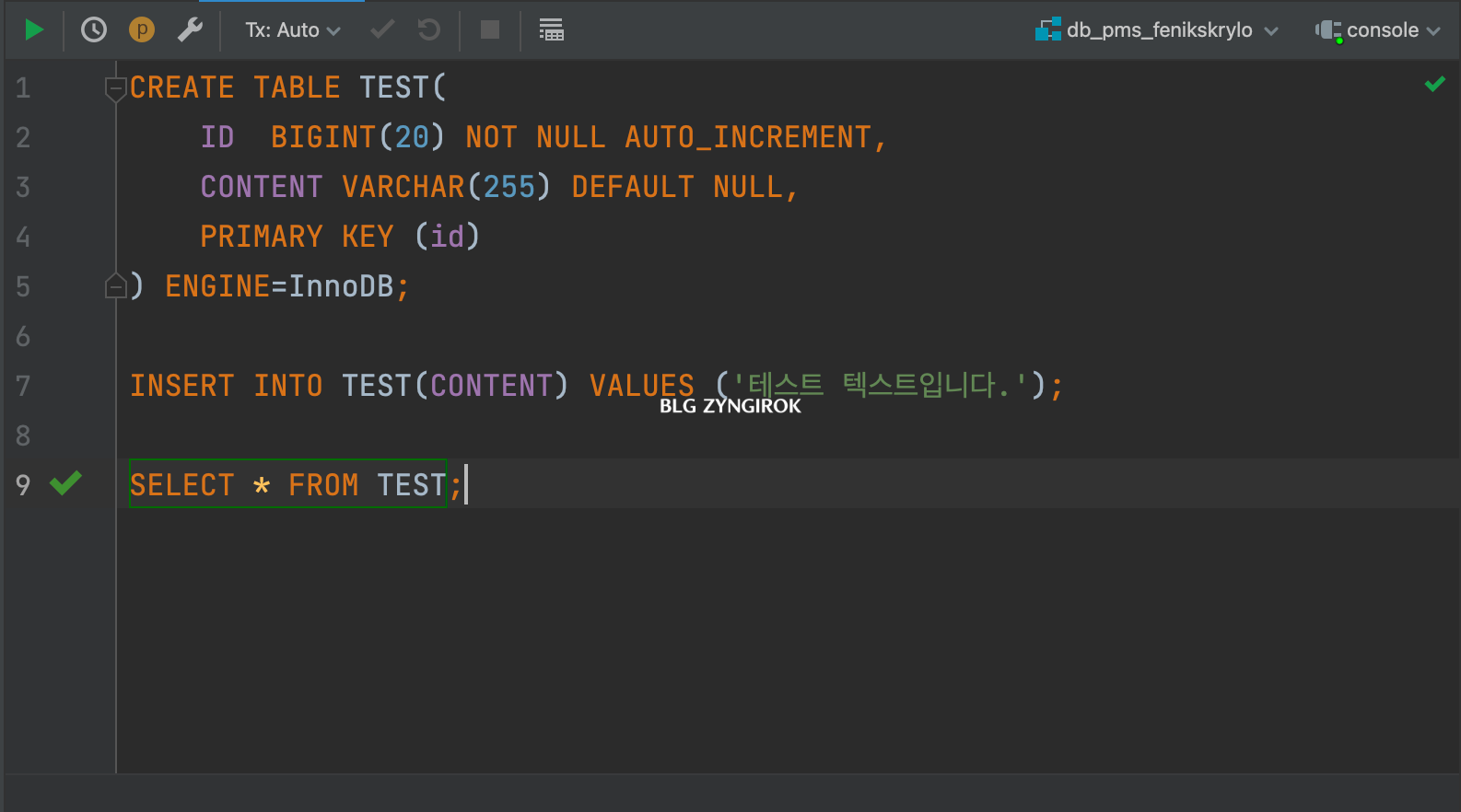The image size is (1461, 812).
Task: Click the Stop square button
Action: point(490,30)
